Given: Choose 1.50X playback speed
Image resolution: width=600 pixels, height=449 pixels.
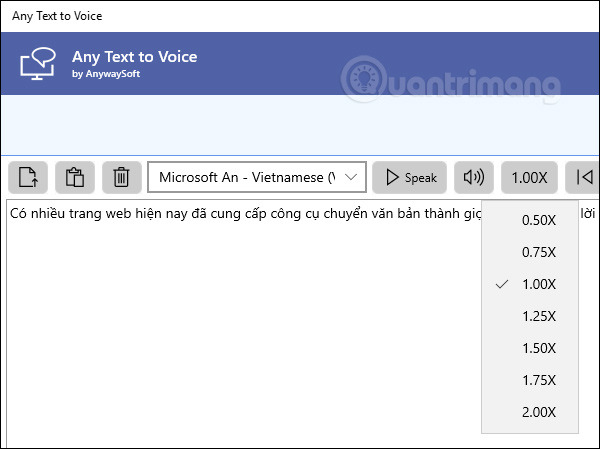Looking at the screenshot, I should point(530,348).
